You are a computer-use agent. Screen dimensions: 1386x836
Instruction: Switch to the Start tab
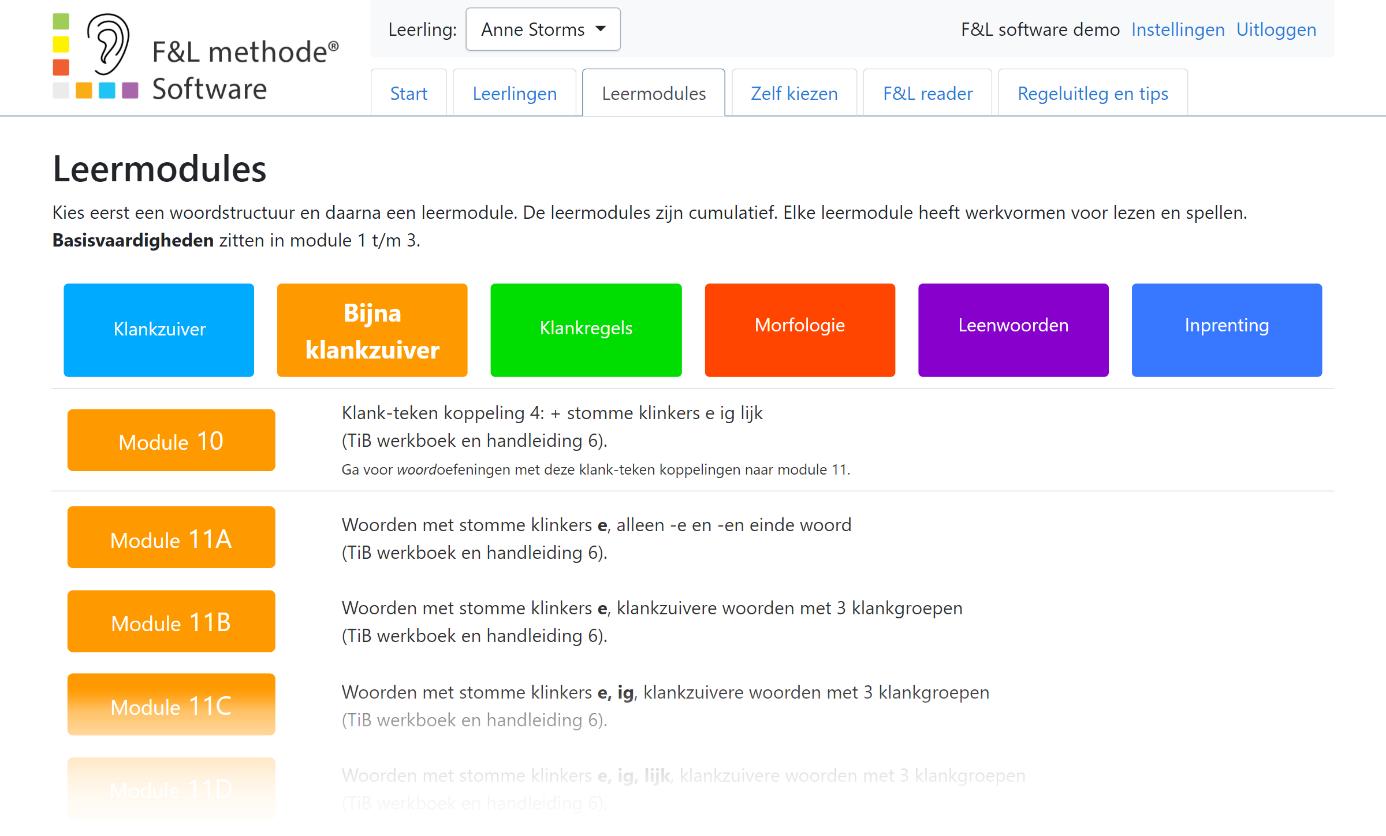click(409, 94)
